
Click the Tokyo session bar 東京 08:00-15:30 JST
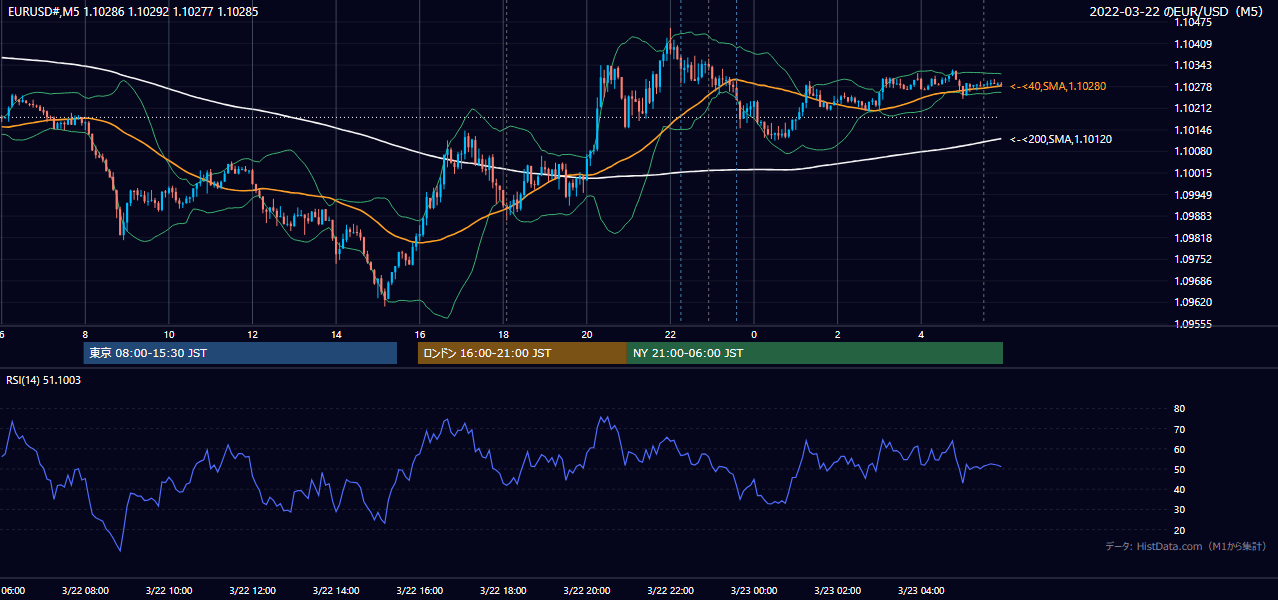240,353
